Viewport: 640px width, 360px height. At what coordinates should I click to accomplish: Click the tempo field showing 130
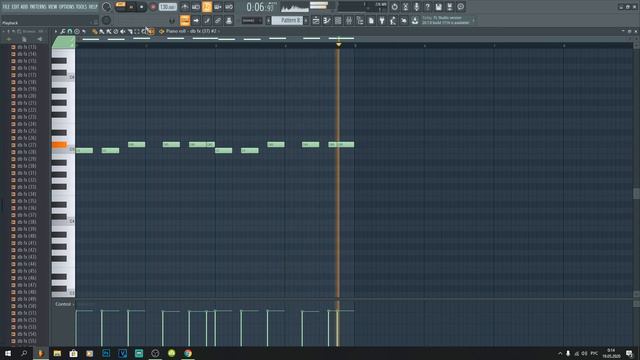click(167, 7)
